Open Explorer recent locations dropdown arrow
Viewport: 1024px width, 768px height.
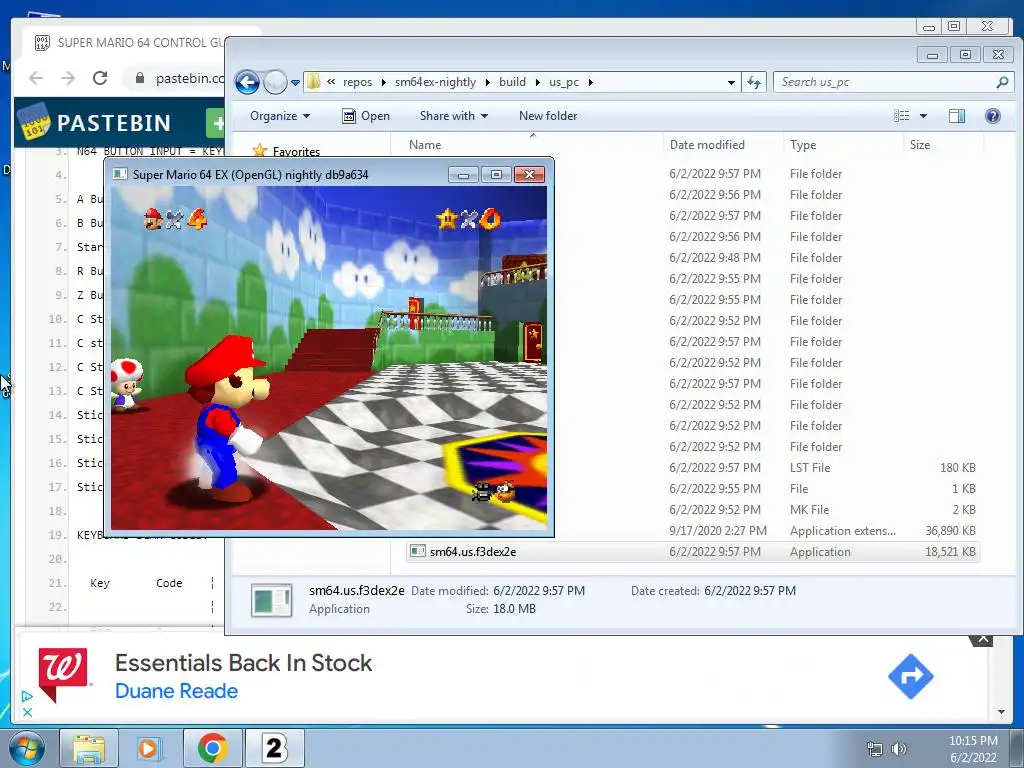coord(295,83)
